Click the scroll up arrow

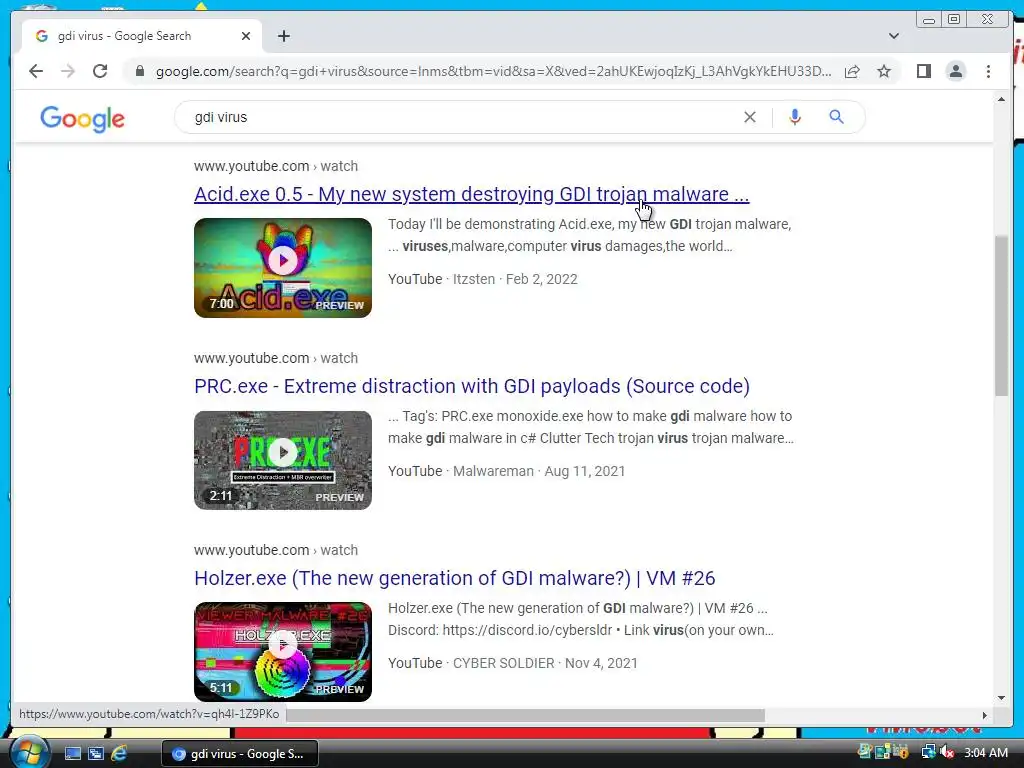[1001, 99]
